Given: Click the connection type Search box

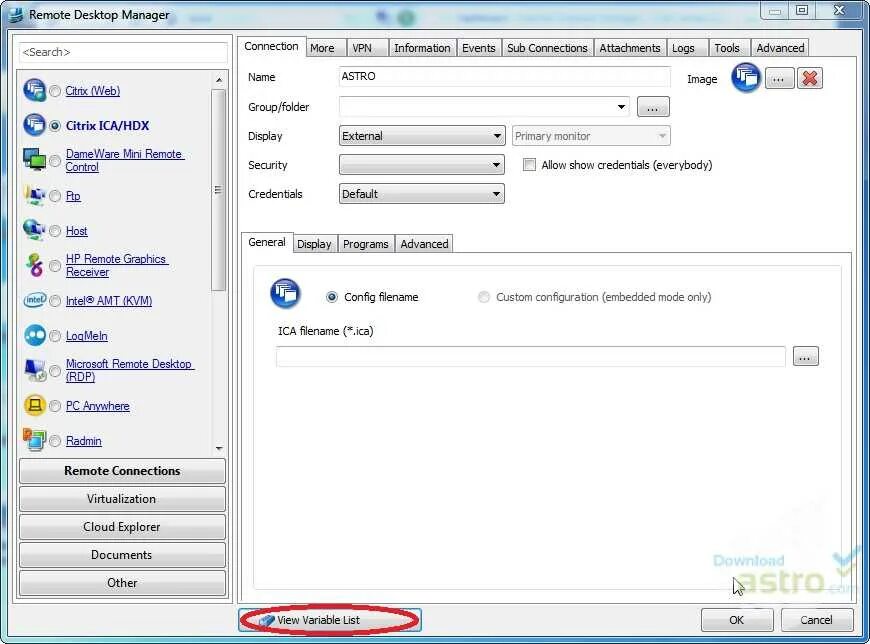Looking at the screenshot, I should point(123,52).
